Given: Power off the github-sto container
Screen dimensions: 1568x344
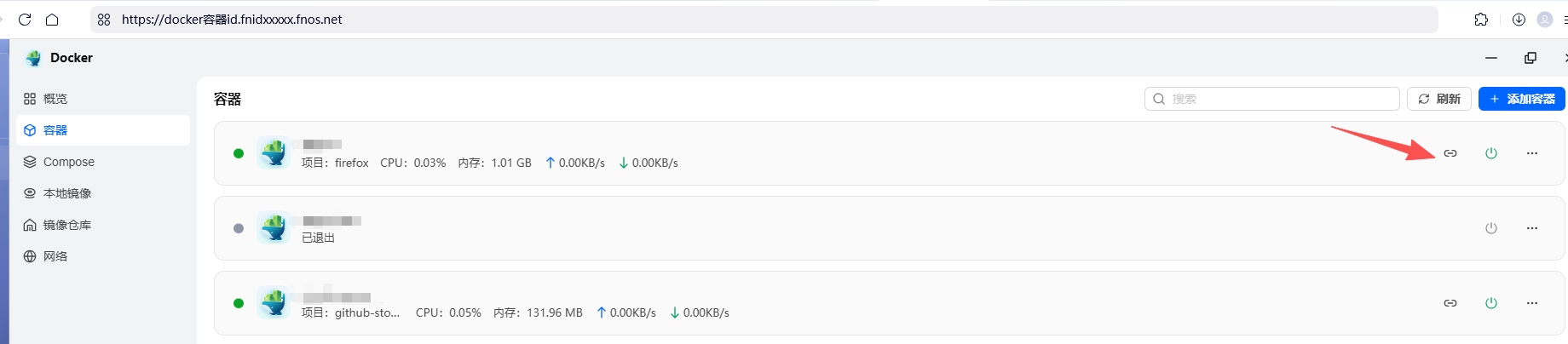Looking at the screenshot, I should [1491, 303].
